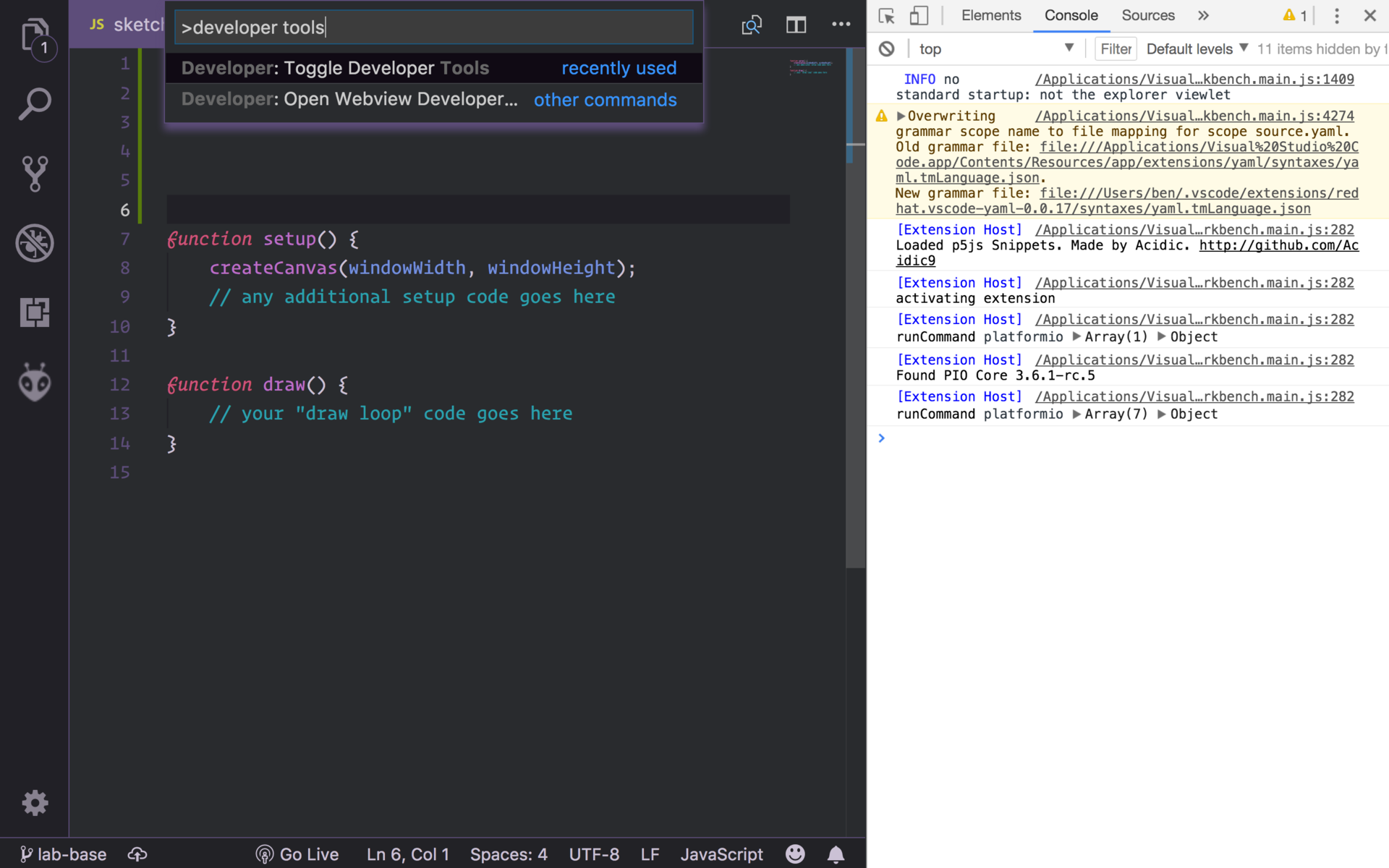The width and height of the screenshot is (1389, 868).
Task: Expand the Overwriting warning message
Action: point(901,116)
